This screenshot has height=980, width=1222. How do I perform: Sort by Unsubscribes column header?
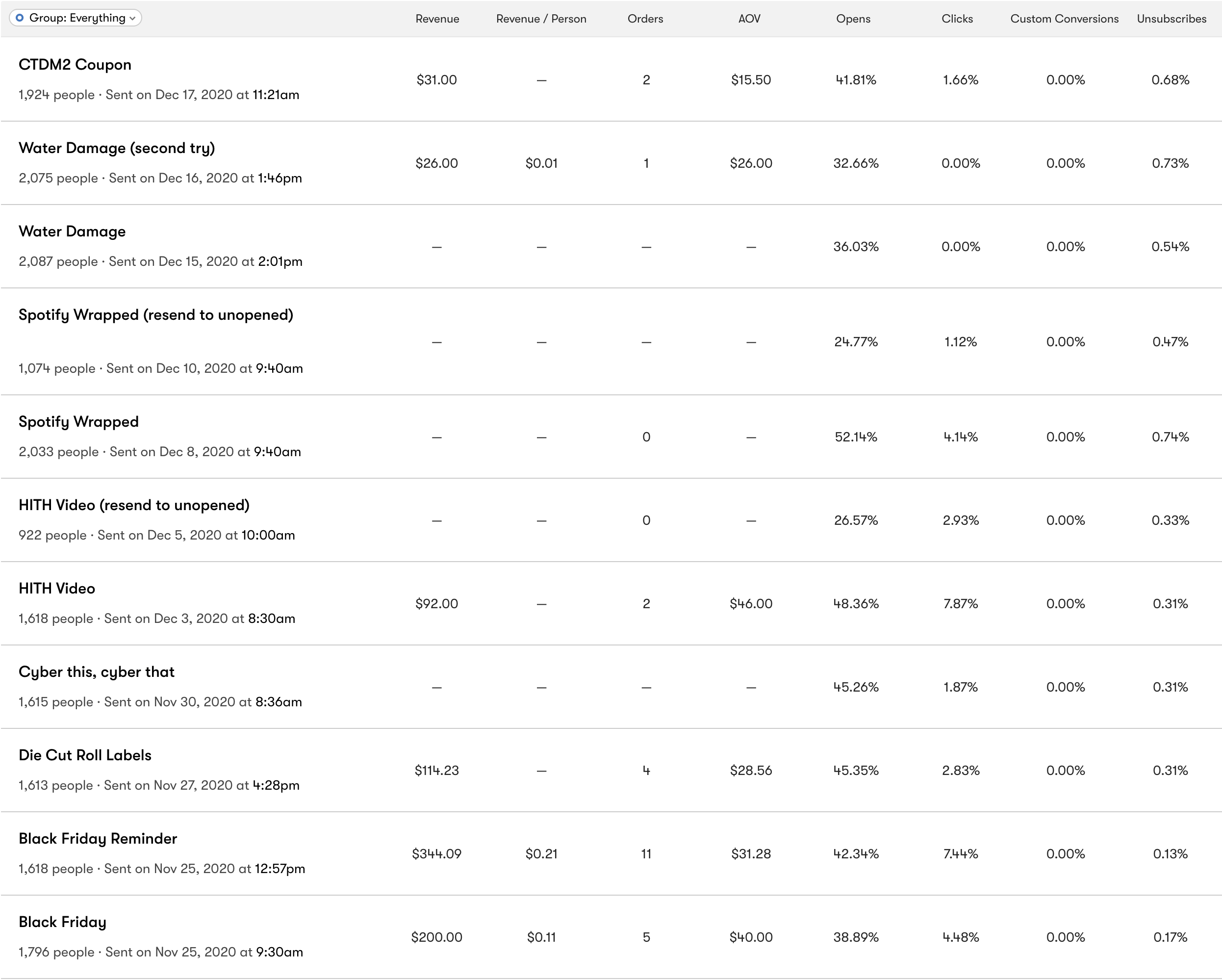pyautogui.click(x=1171, y=19)
